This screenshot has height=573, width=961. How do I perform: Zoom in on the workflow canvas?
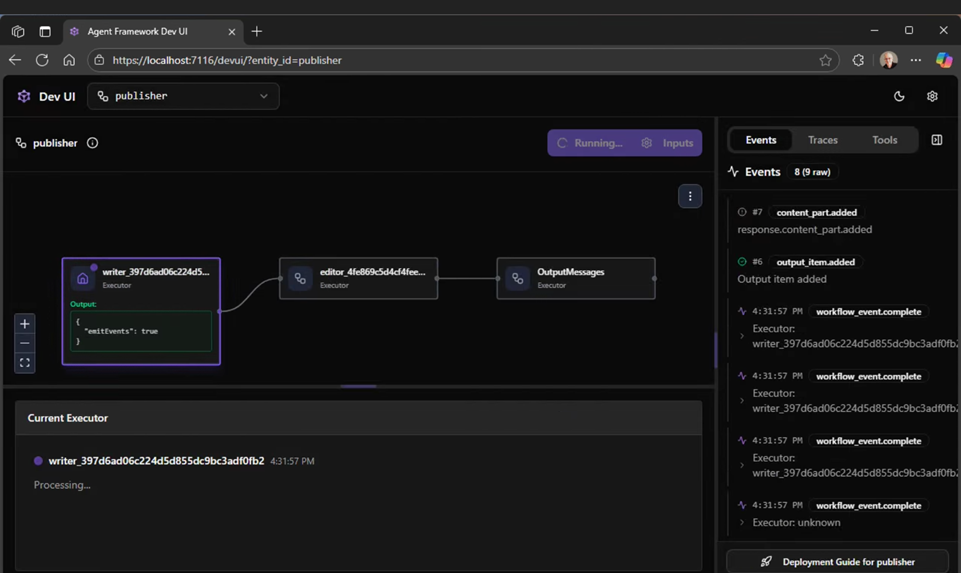pos(25,324)
